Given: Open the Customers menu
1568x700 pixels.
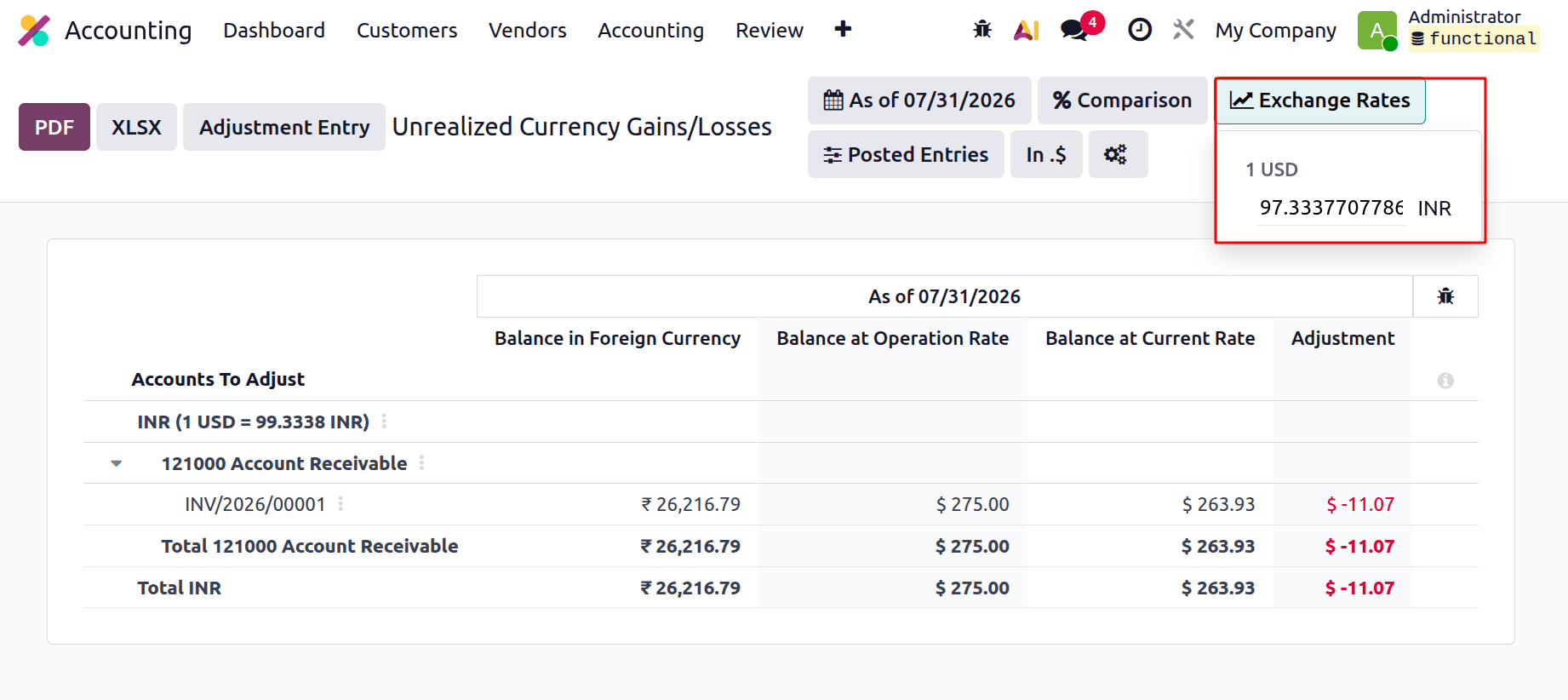Looking at the screenshot, I should (407, 31).
